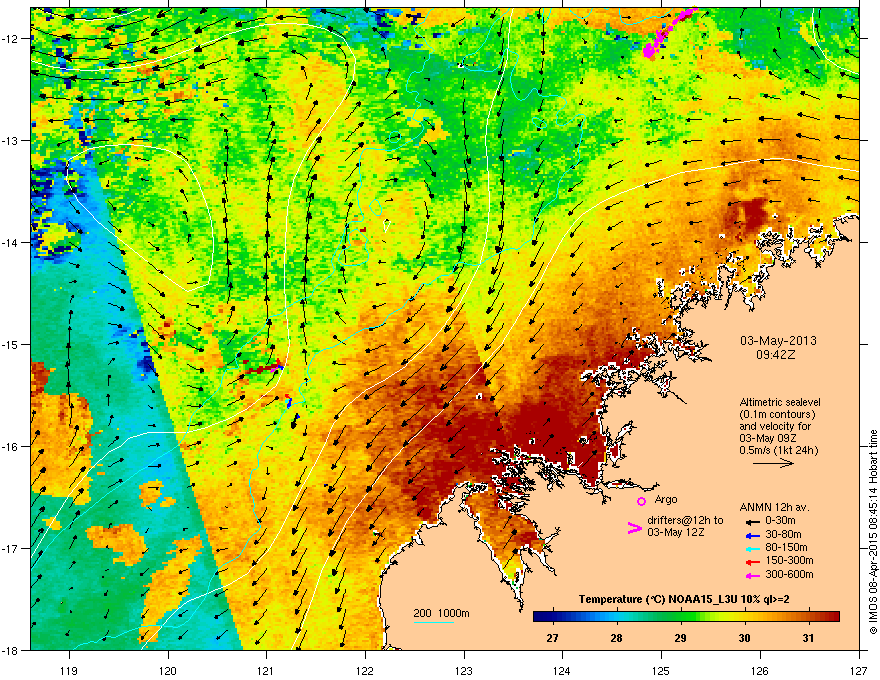880x680 pixels.
Task: Click the "80-150m" depth label
Action: click(x=786, y=548)
